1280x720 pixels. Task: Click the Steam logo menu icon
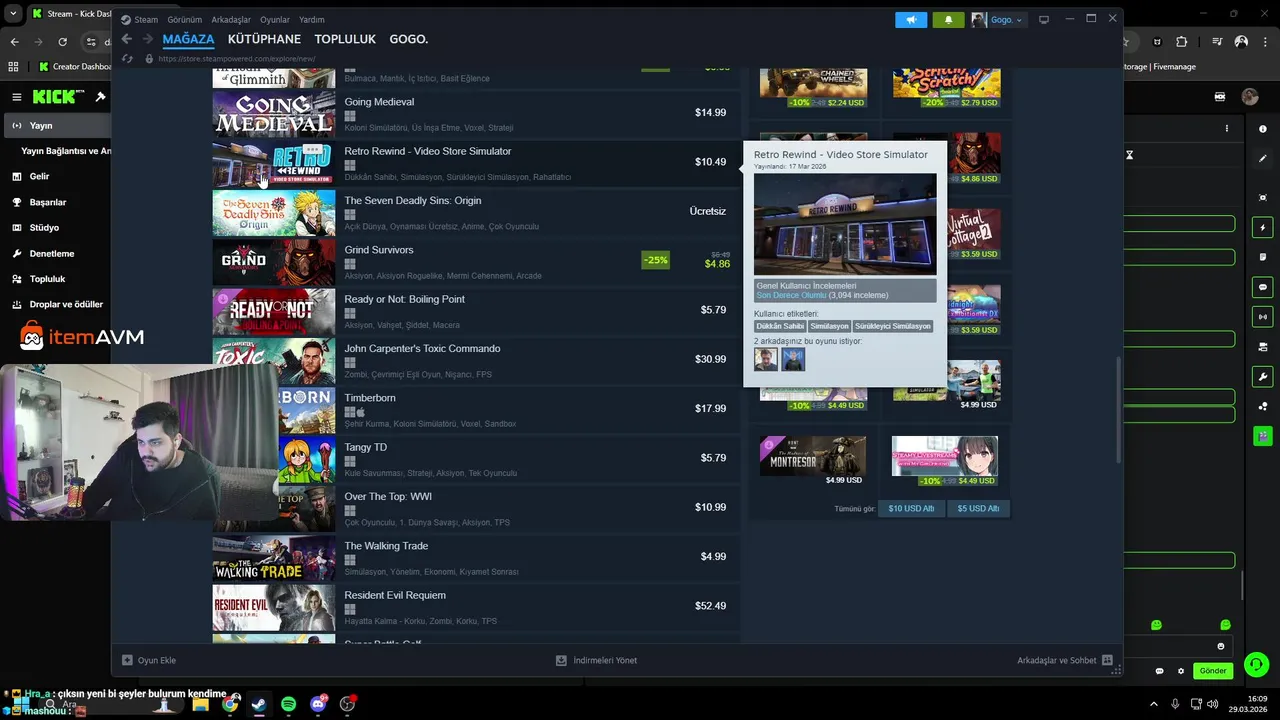(x=126, y=19)
